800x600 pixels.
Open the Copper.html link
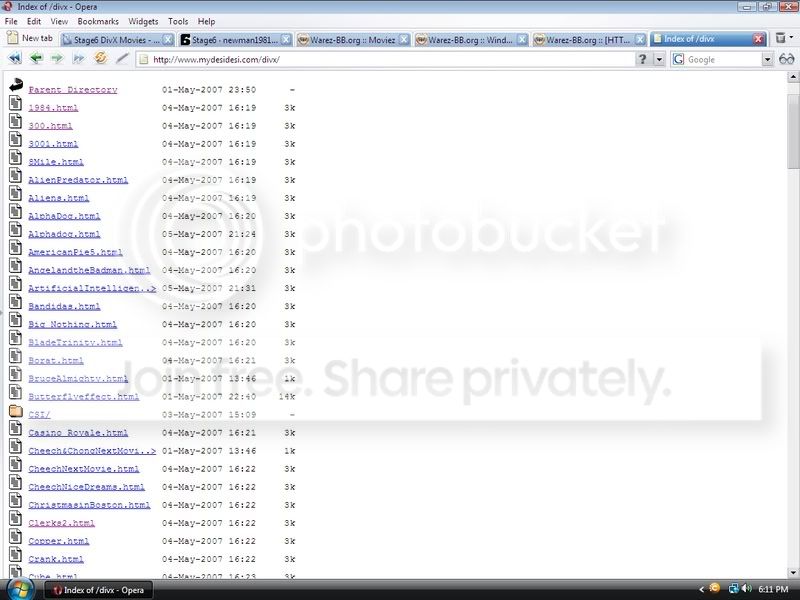pos(59,541)
